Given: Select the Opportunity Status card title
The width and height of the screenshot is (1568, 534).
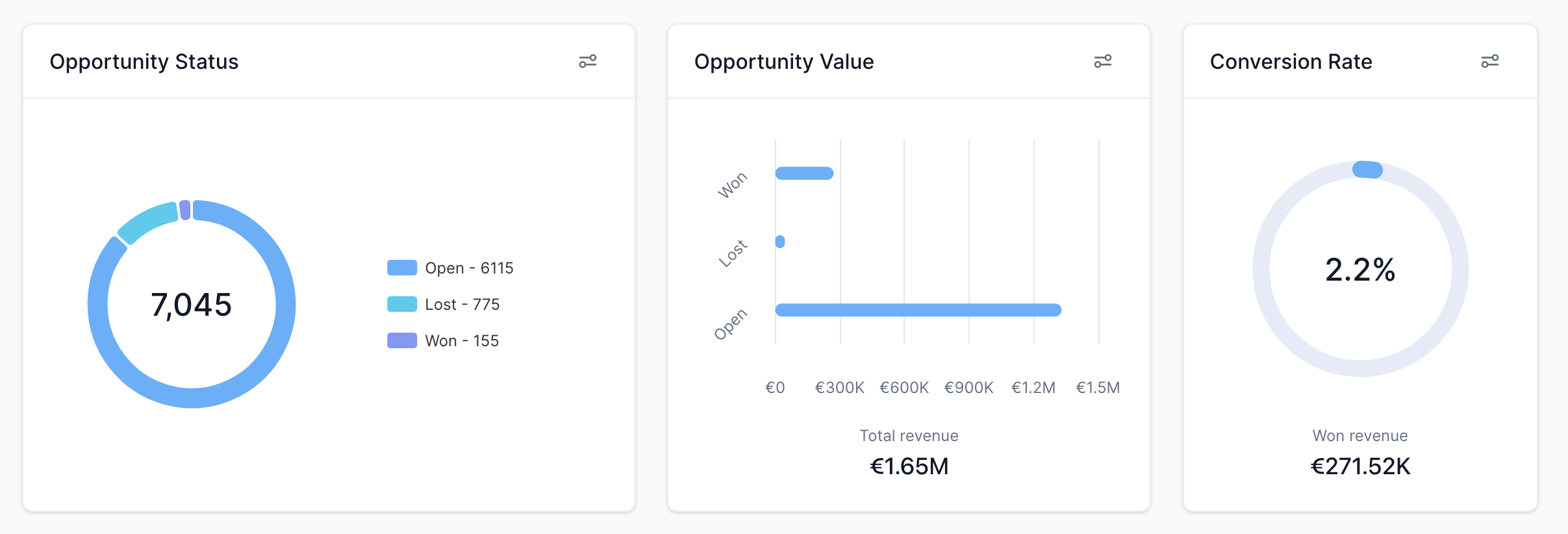Looking at the screenshot, I should pos(144,61).
